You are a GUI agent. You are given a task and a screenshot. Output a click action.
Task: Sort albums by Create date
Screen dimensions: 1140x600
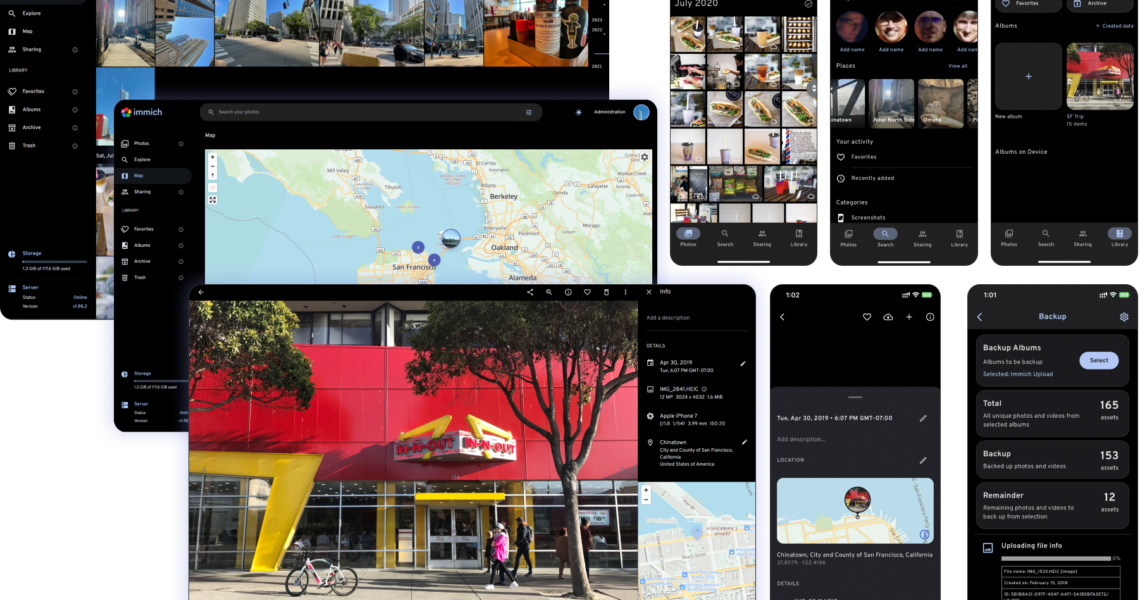click(x=1117, y=25)
